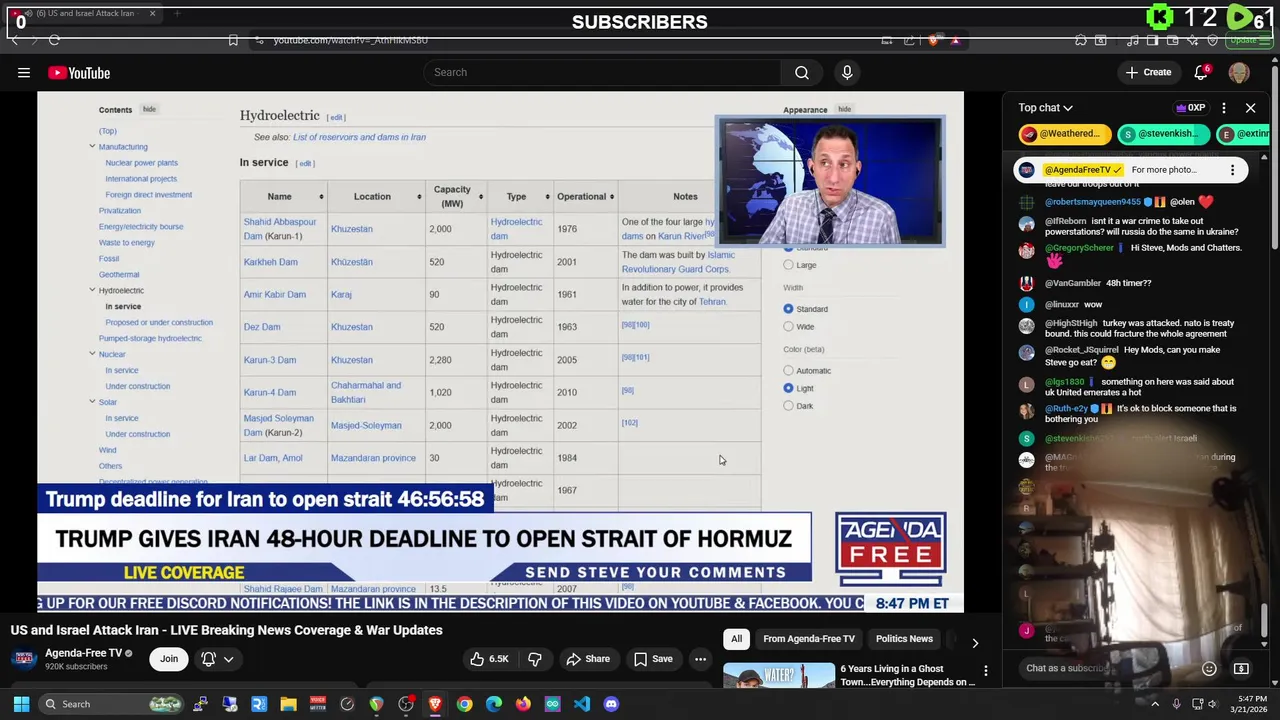Click the Windows taskbar search box
Screen dimensions: 1280x720
[112, 704]
